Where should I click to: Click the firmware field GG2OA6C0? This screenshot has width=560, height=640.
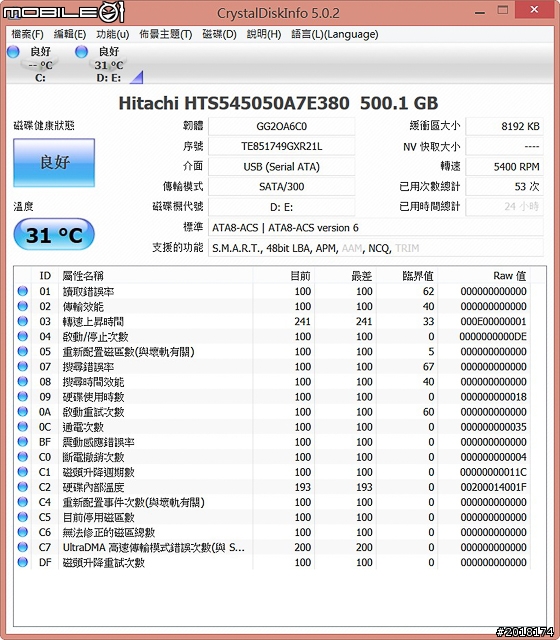click(282, 127)
